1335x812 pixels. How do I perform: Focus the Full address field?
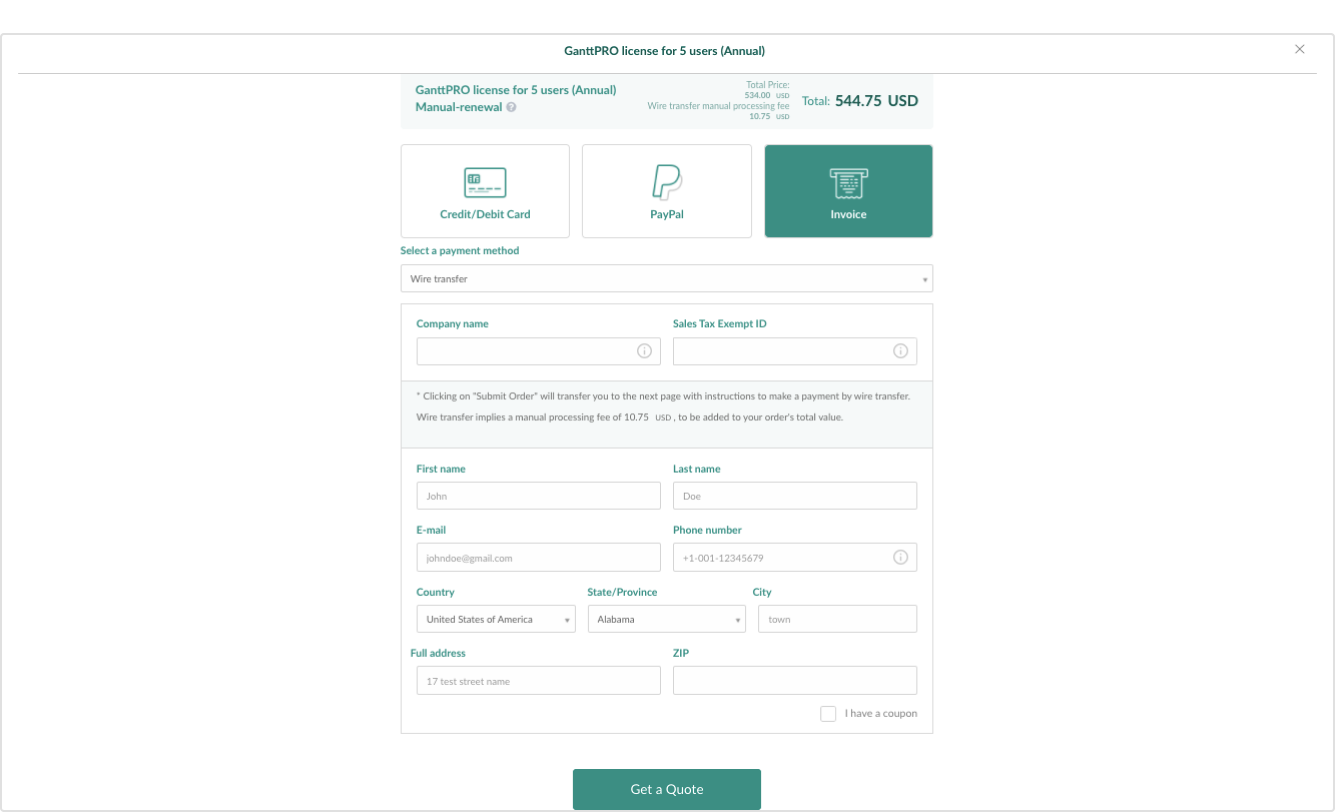(539, 681)
